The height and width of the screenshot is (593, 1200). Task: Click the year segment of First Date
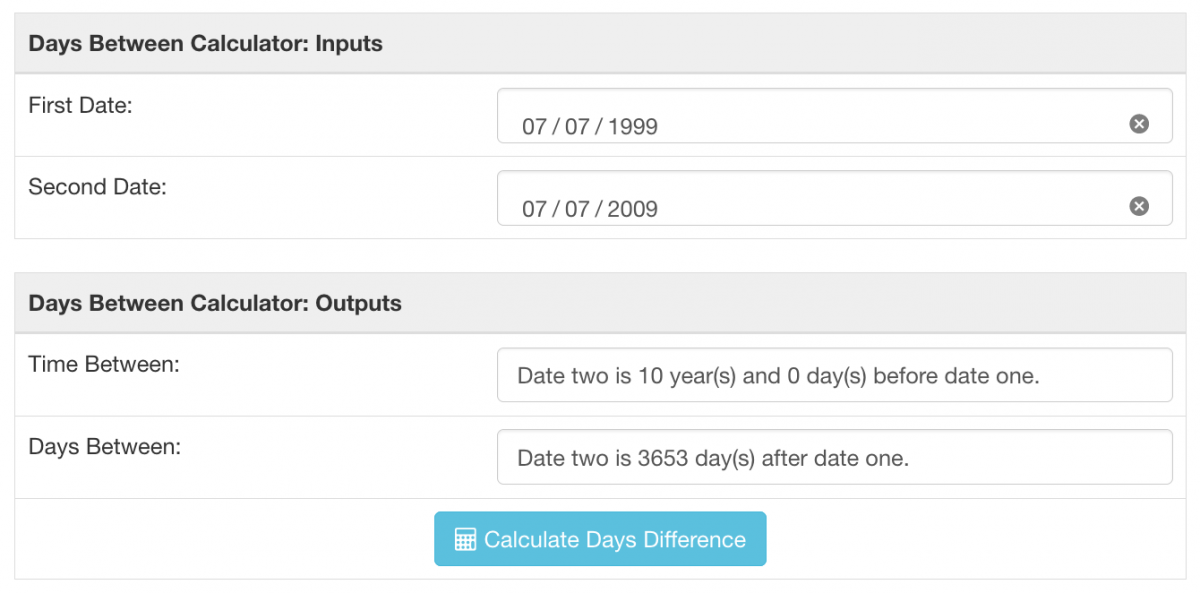coord(632,126)
